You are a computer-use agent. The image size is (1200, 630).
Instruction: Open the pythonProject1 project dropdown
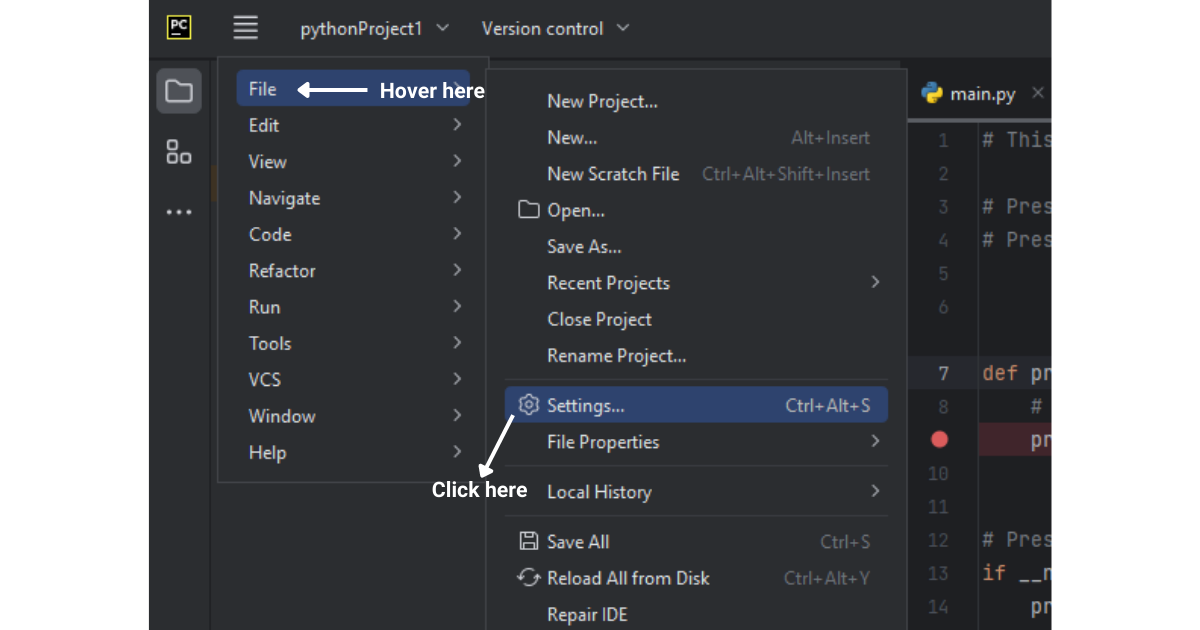coord(375,29)
